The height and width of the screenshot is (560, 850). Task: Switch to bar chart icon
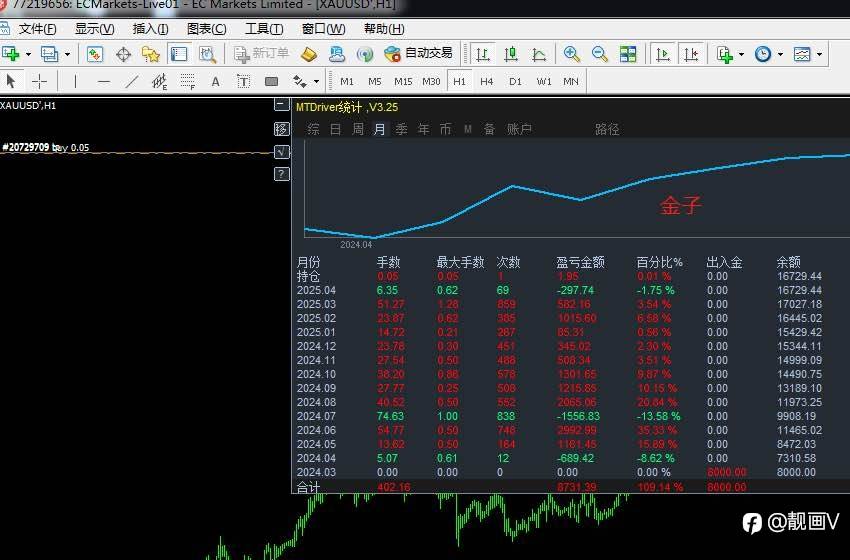click(x=482, y=54)
